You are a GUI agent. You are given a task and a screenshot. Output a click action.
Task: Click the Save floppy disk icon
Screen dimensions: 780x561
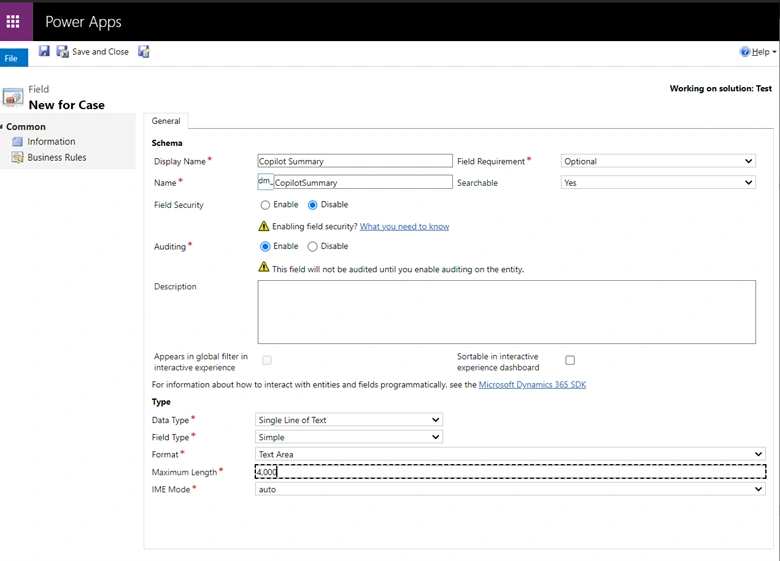click(x=44, y=51)
